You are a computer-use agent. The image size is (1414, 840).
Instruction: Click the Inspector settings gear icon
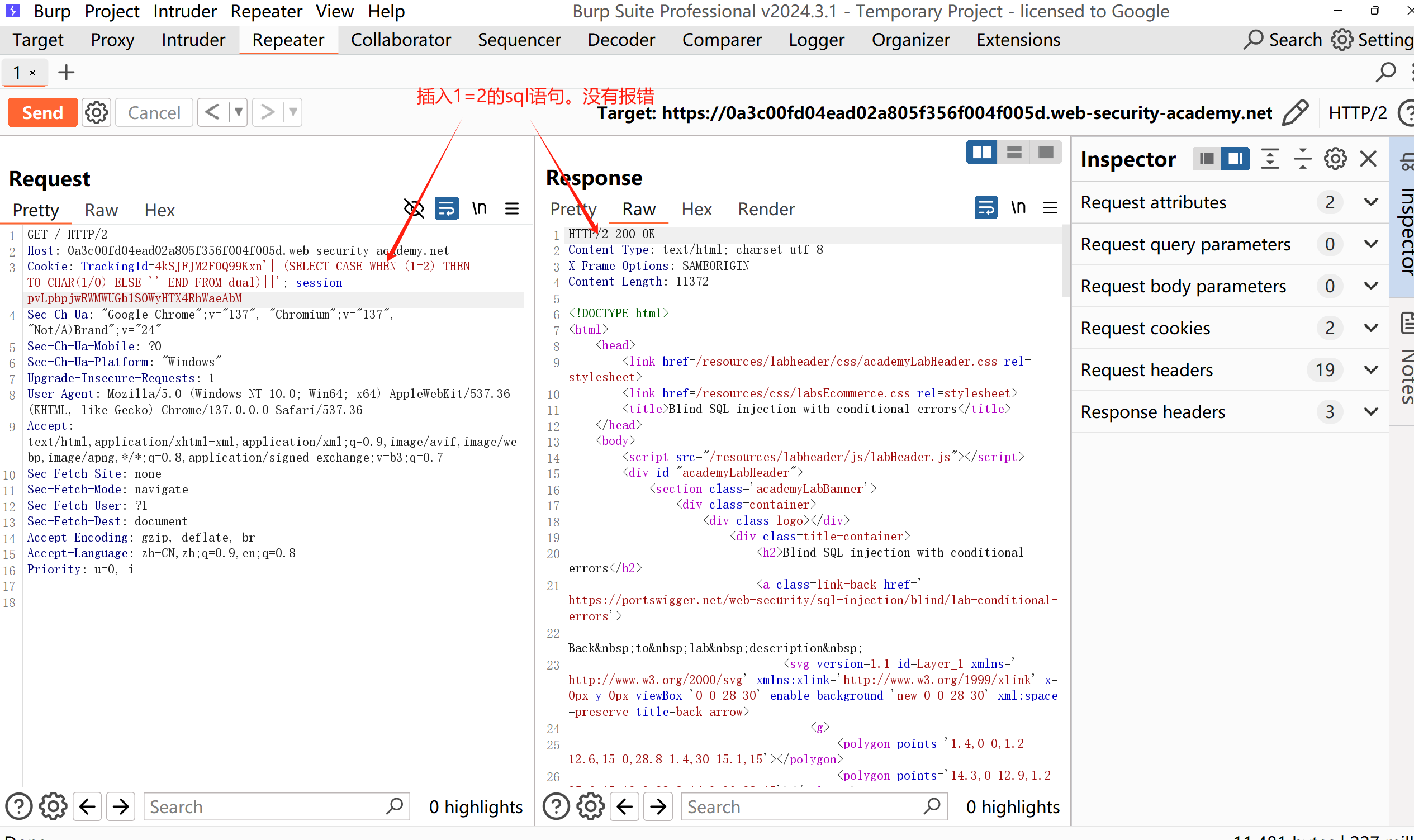click(1335, 159)
